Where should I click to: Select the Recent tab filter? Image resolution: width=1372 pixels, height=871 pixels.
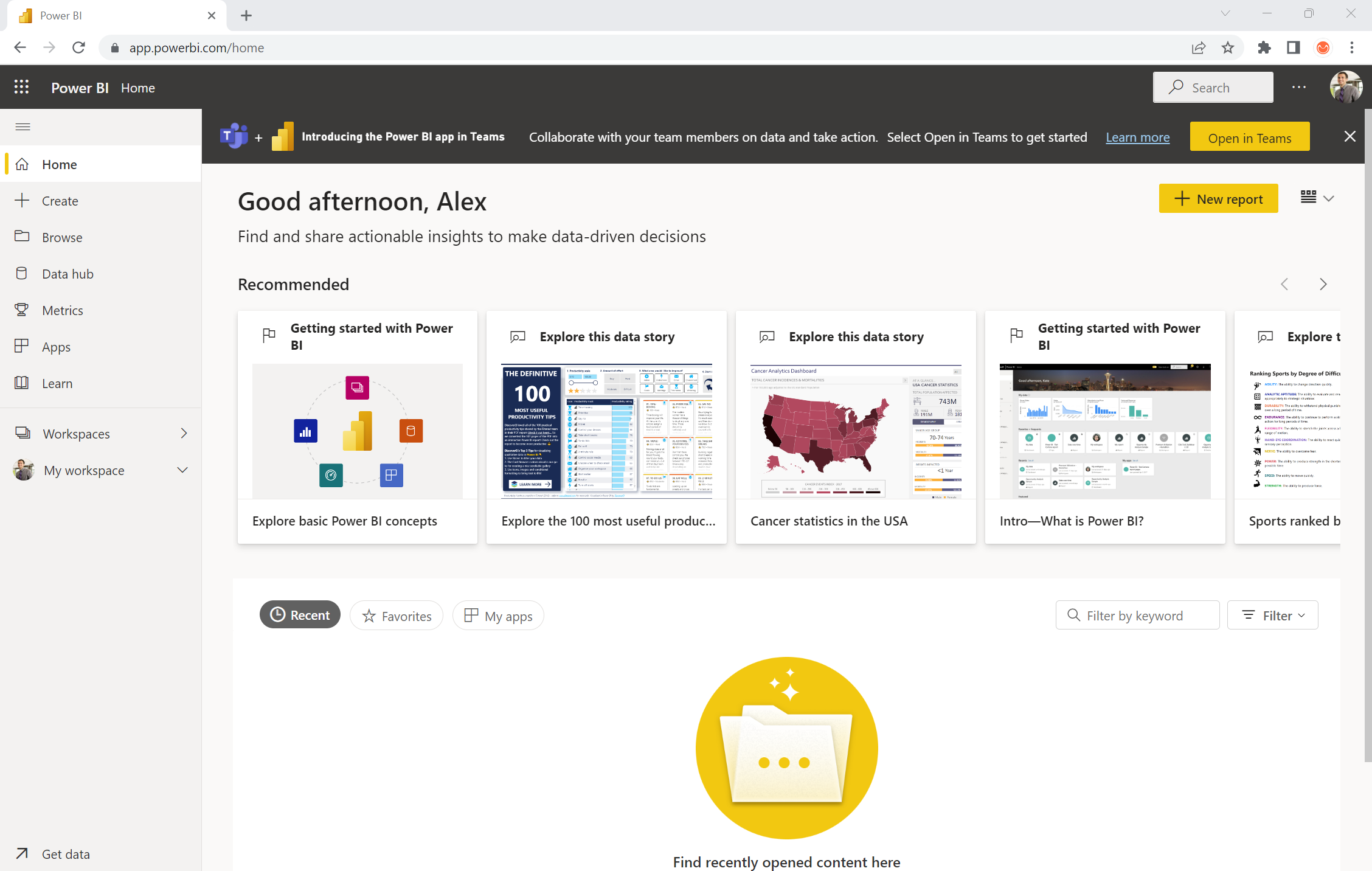click(300, 615)
